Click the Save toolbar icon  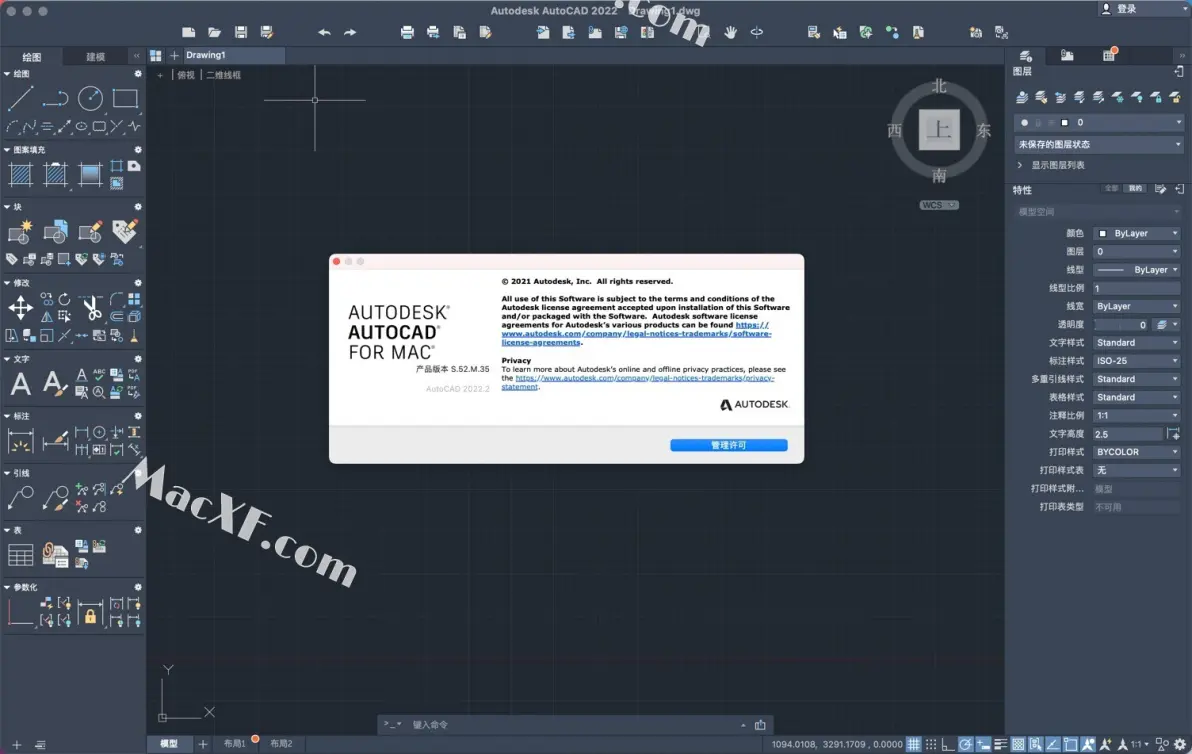[241, 32]
